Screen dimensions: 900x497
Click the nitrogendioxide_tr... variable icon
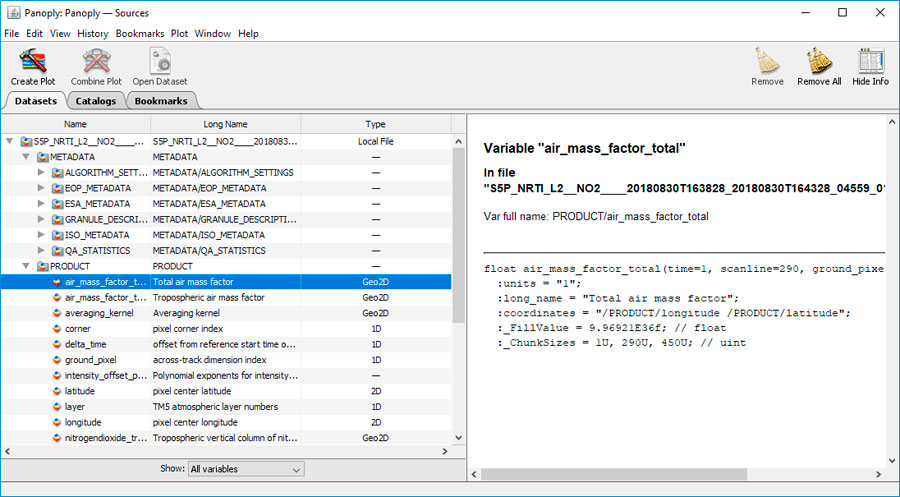coord(57,438)
